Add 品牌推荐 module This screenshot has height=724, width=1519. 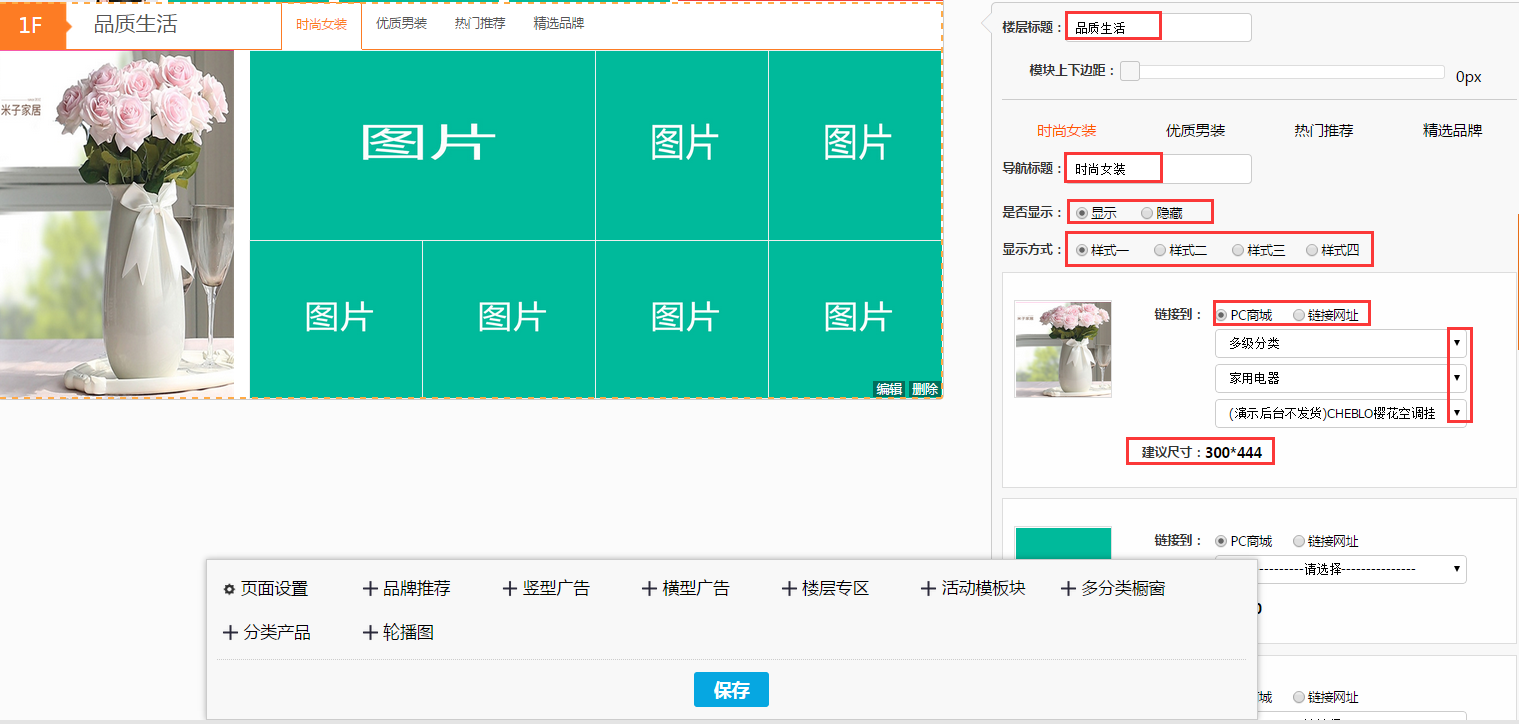[406, 589]
